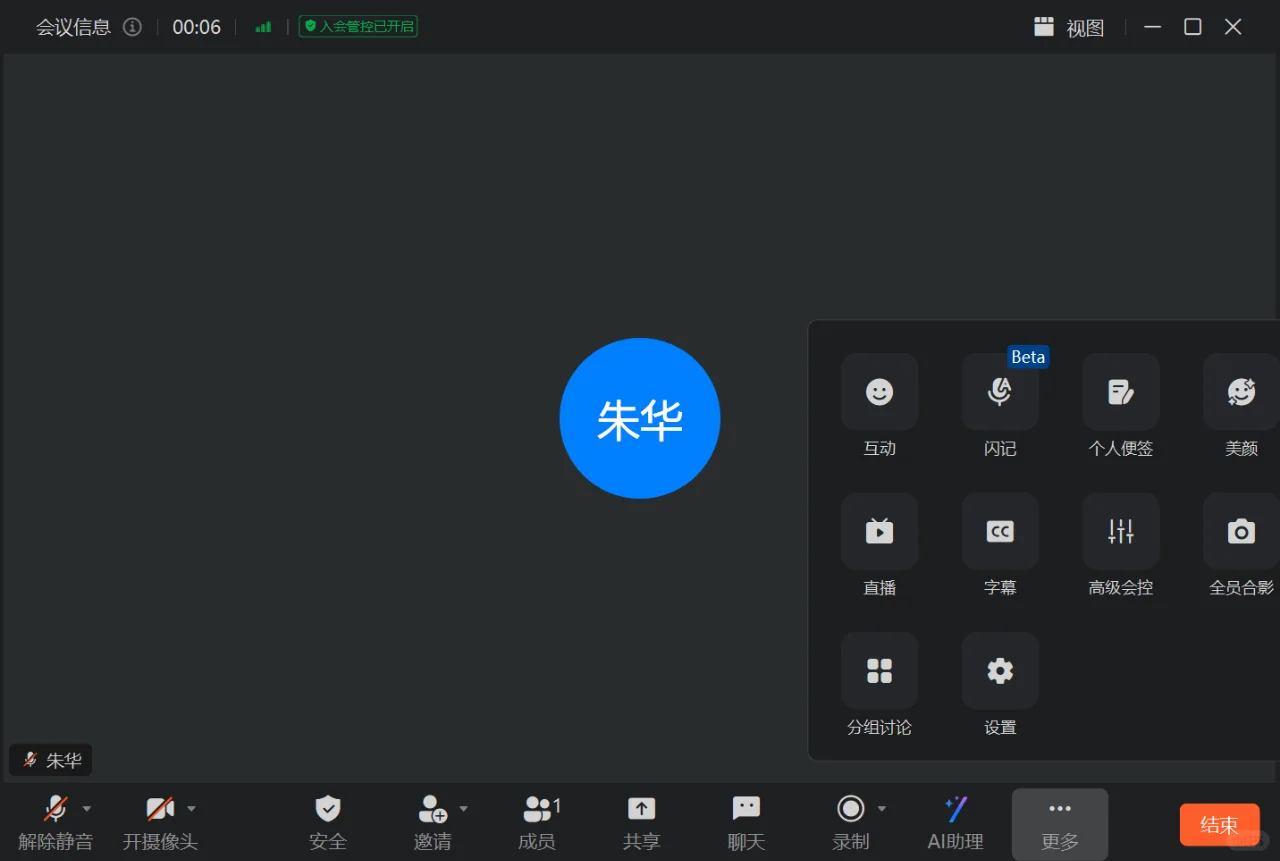The height and width of the screenshot is (861, 1280).
Task: Switch to 视图 view options
Action: click(x=1069, y=27)
